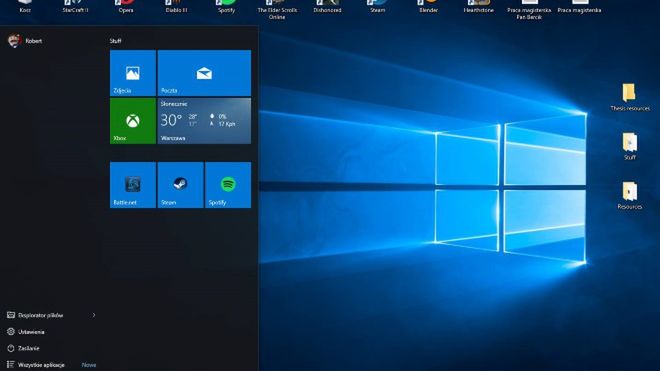Select the last Praca magisterska desktop file
The height and width of the screenshot is (371, 660).
pyautogui.click(x=579, y=6)
